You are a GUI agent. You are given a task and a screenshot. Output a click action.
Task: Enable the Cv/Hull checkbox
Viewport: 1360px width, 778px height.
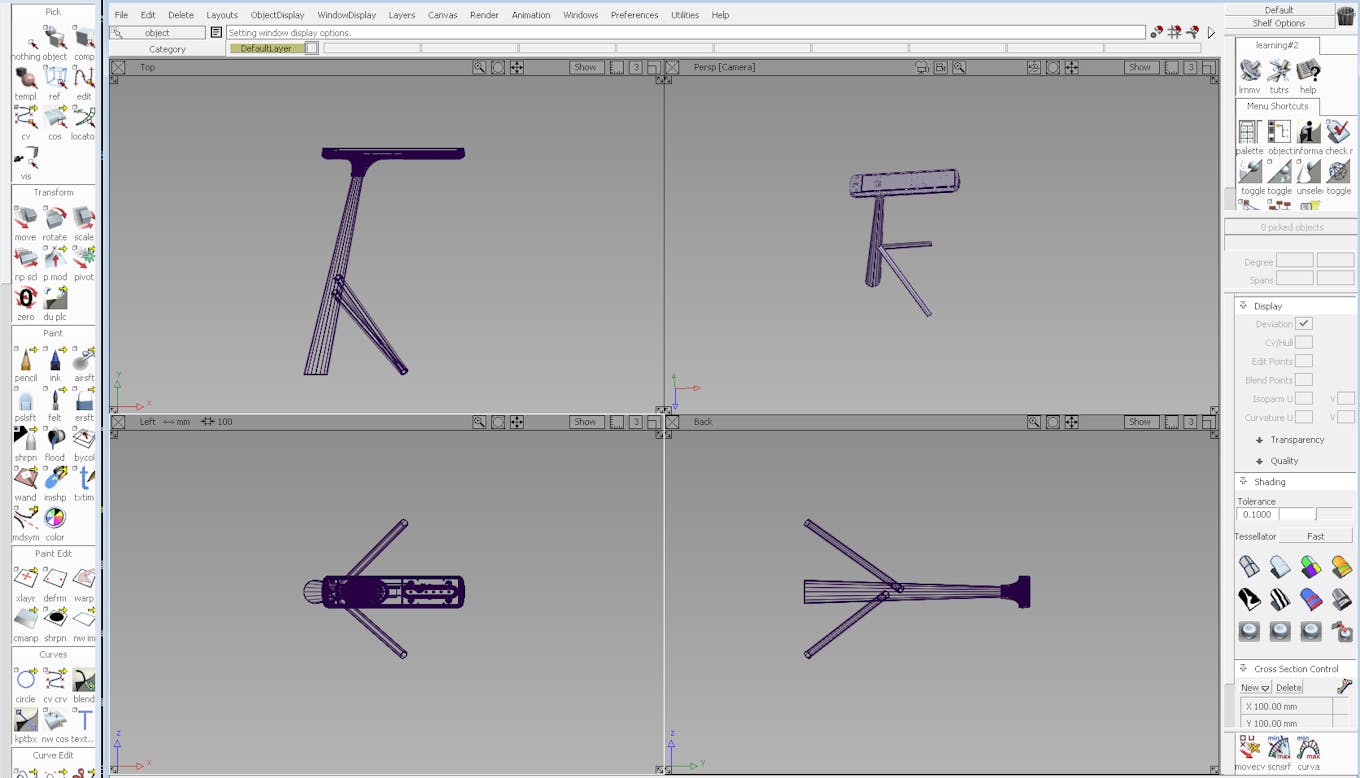tap(1303, 343)
